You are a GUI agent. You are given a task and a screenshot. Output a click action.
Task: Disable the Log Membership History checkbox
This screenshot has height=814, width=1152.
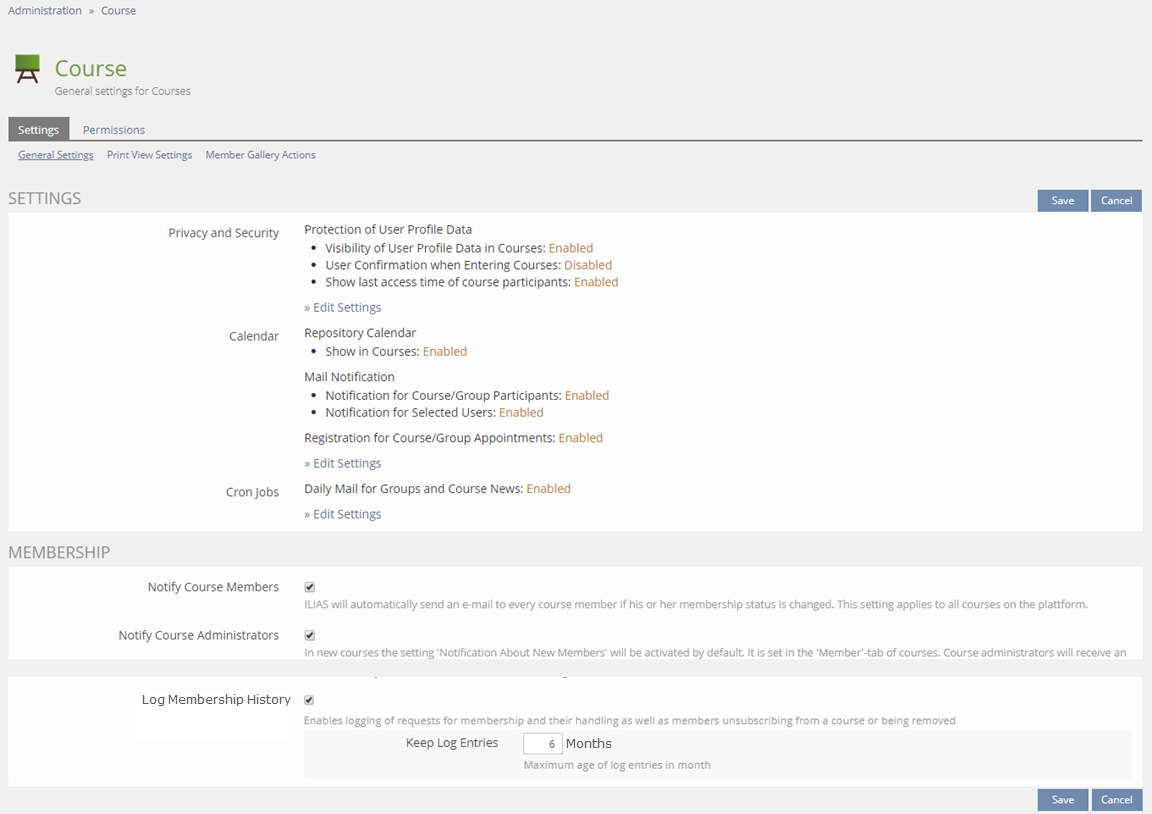click(310, 700)
